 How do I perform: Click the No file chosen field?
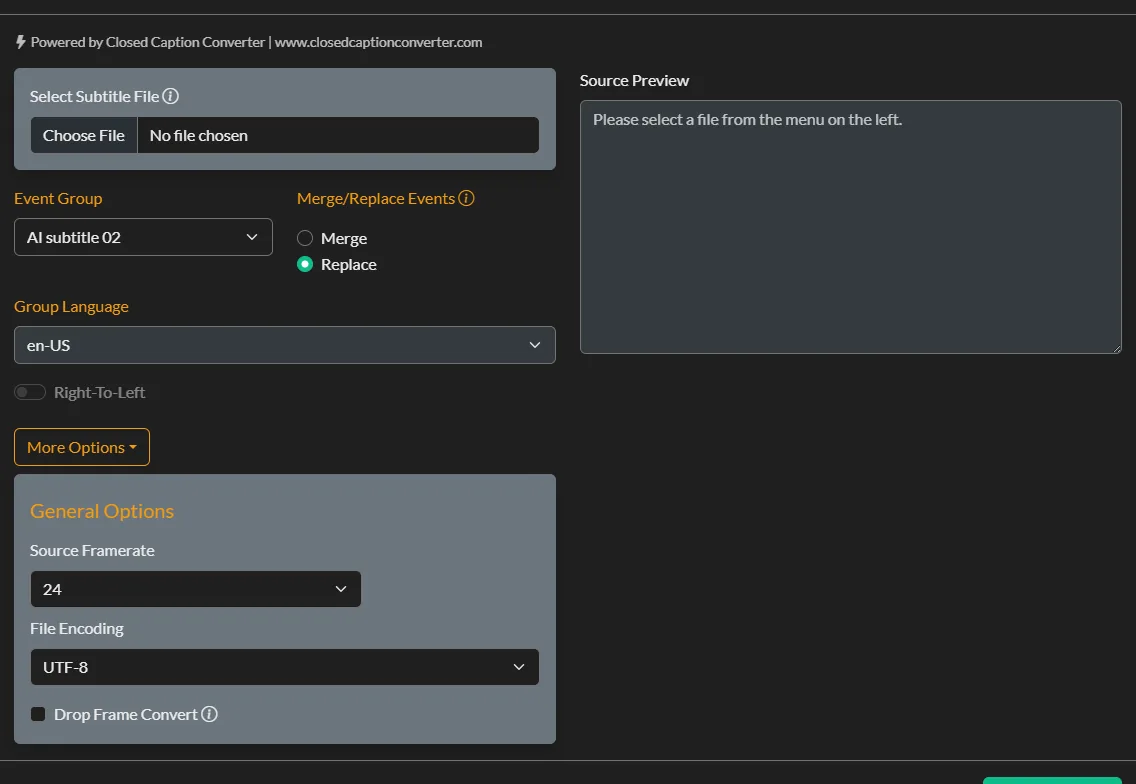tap(338, 135)
